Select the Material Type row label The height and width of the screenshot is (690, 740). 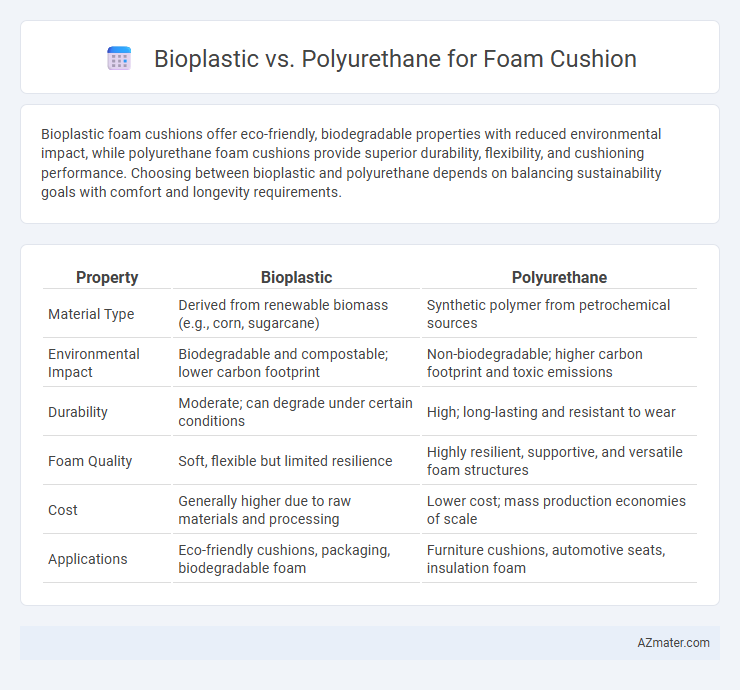(x=91, y=314)
